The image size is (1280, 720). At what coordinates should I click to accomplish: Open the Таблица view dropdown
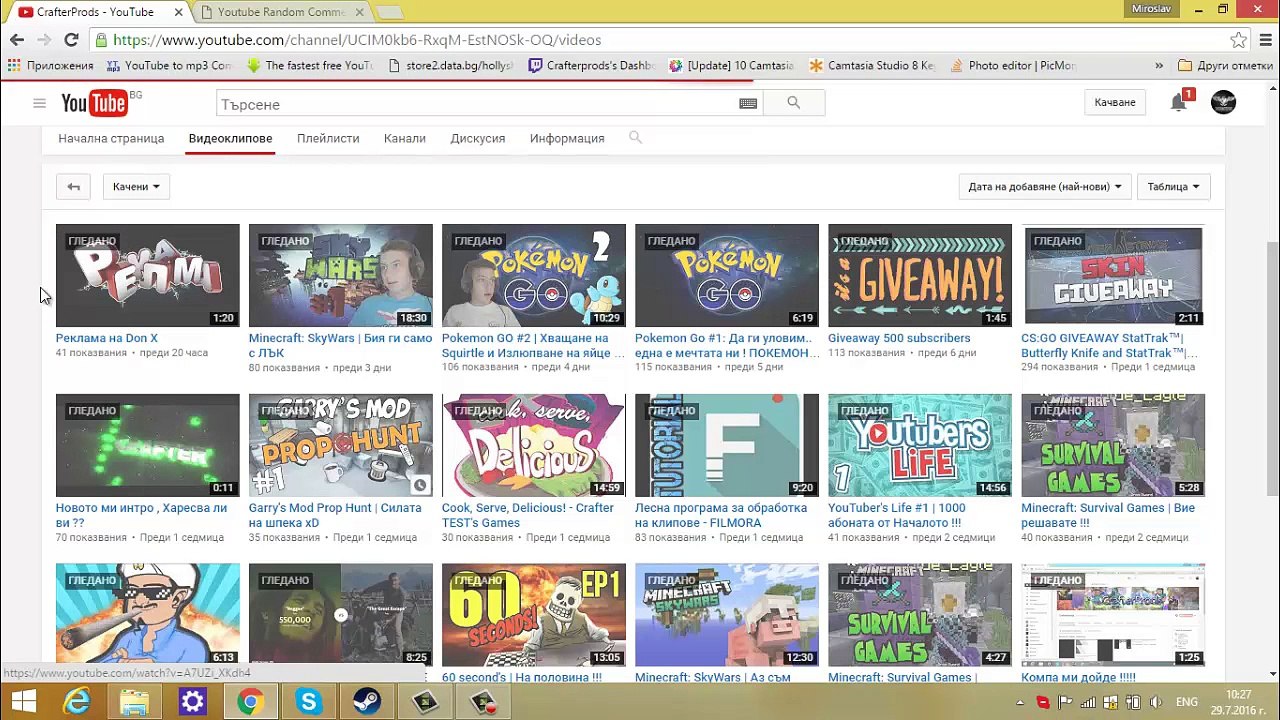tap(1173, 186)
